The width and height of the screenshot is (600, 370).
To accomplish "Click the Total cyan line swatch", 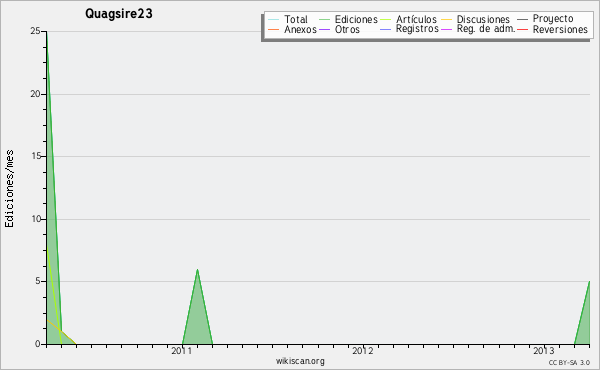I will [274, 20].
